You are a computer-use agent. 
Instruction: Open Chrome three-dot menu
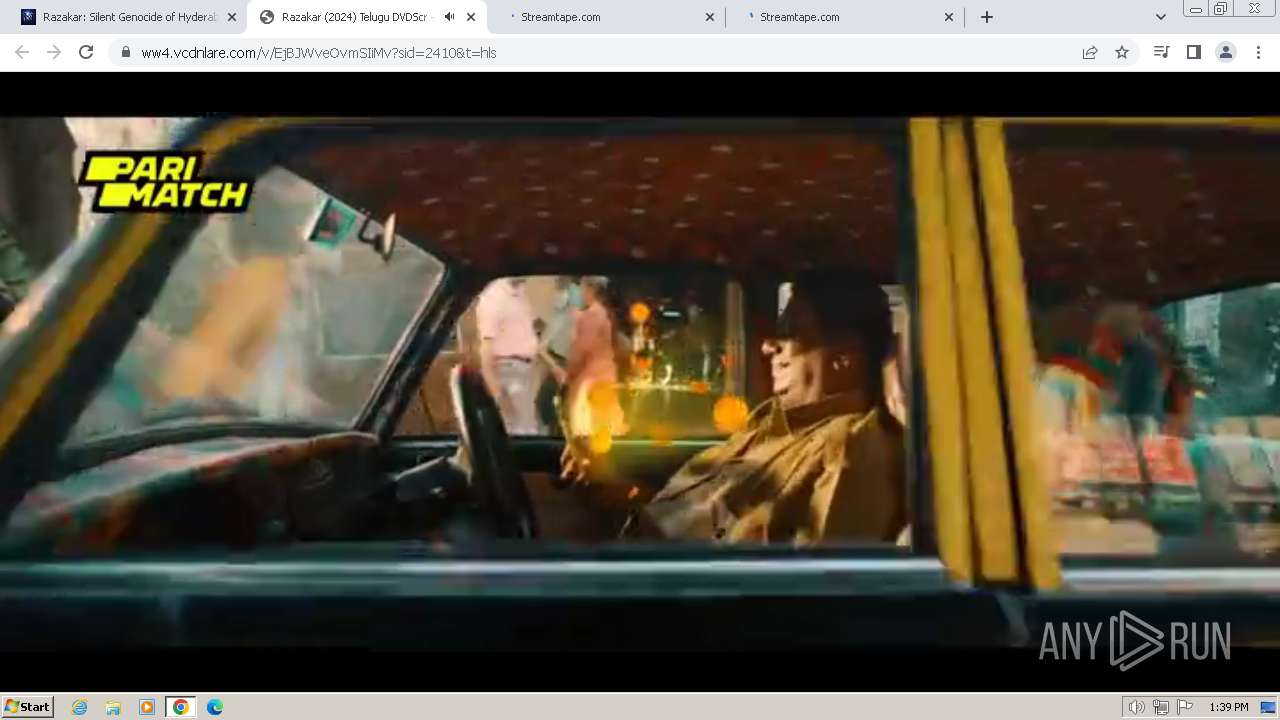(x=1258, y=52)
